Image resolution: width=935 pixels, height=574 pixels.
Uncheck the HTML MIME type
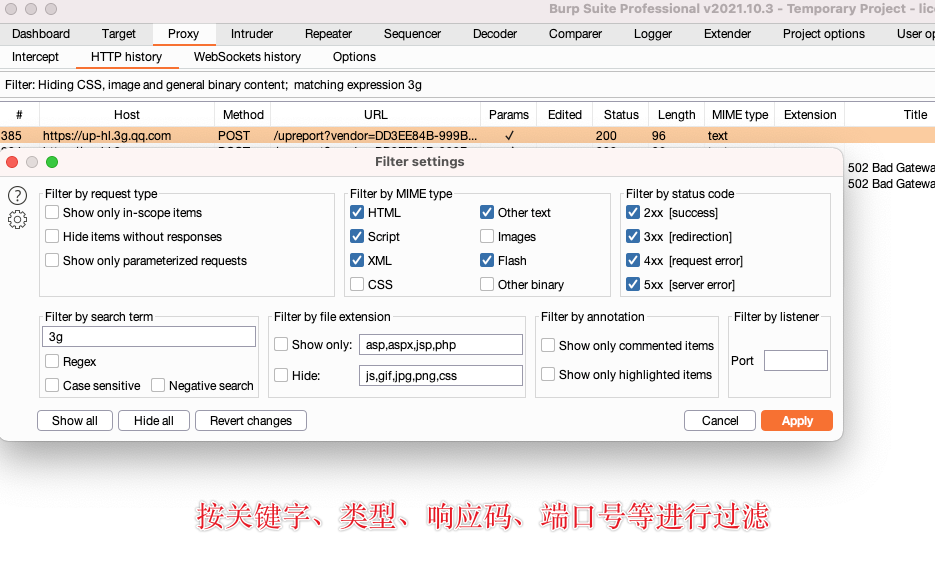[x=357, y=213]
